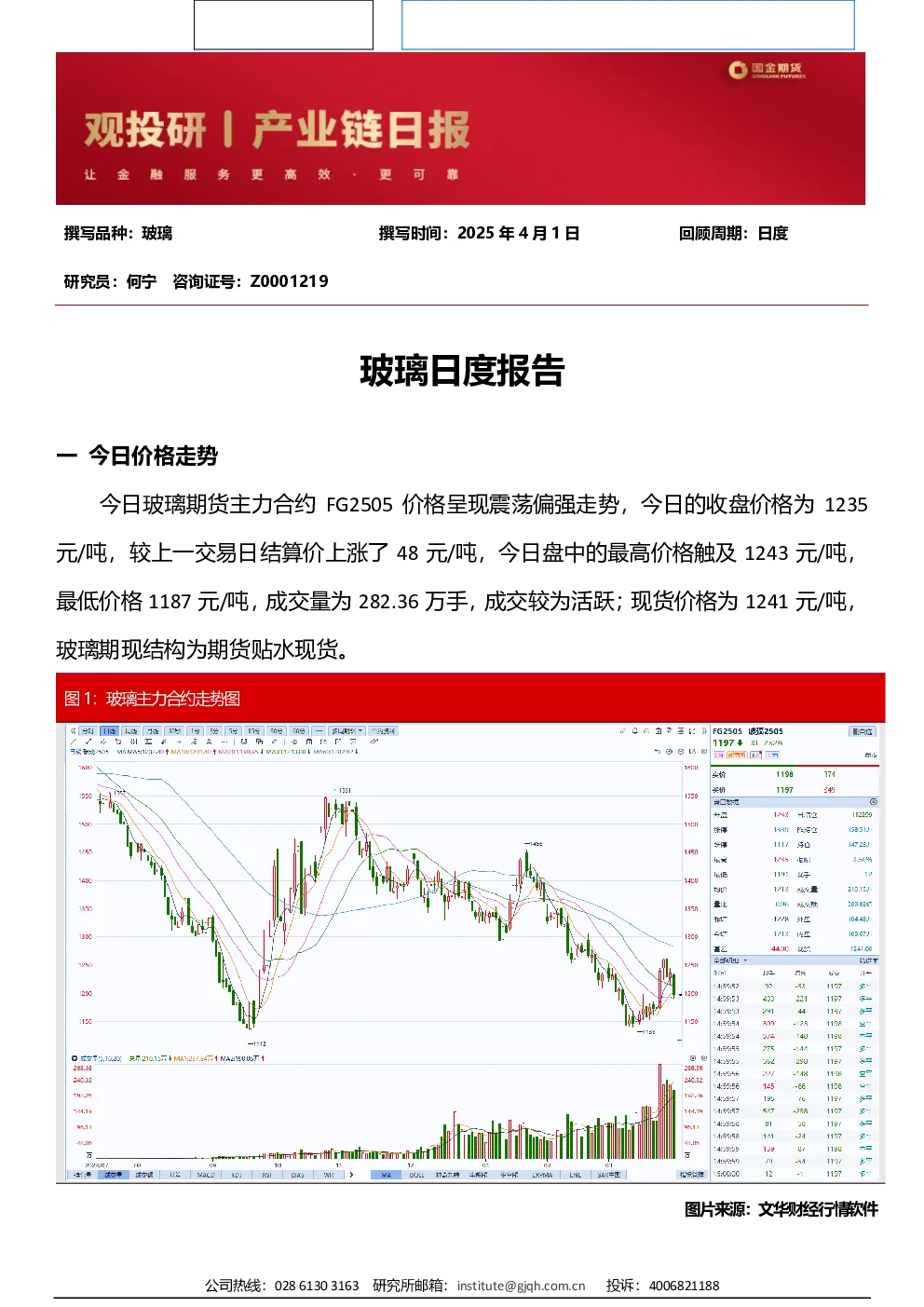Image resolution: width=924 pixels, height=1307 pixels.
Task: Show the KDJ indicator tab
Action: click(x=237, y=1176)
